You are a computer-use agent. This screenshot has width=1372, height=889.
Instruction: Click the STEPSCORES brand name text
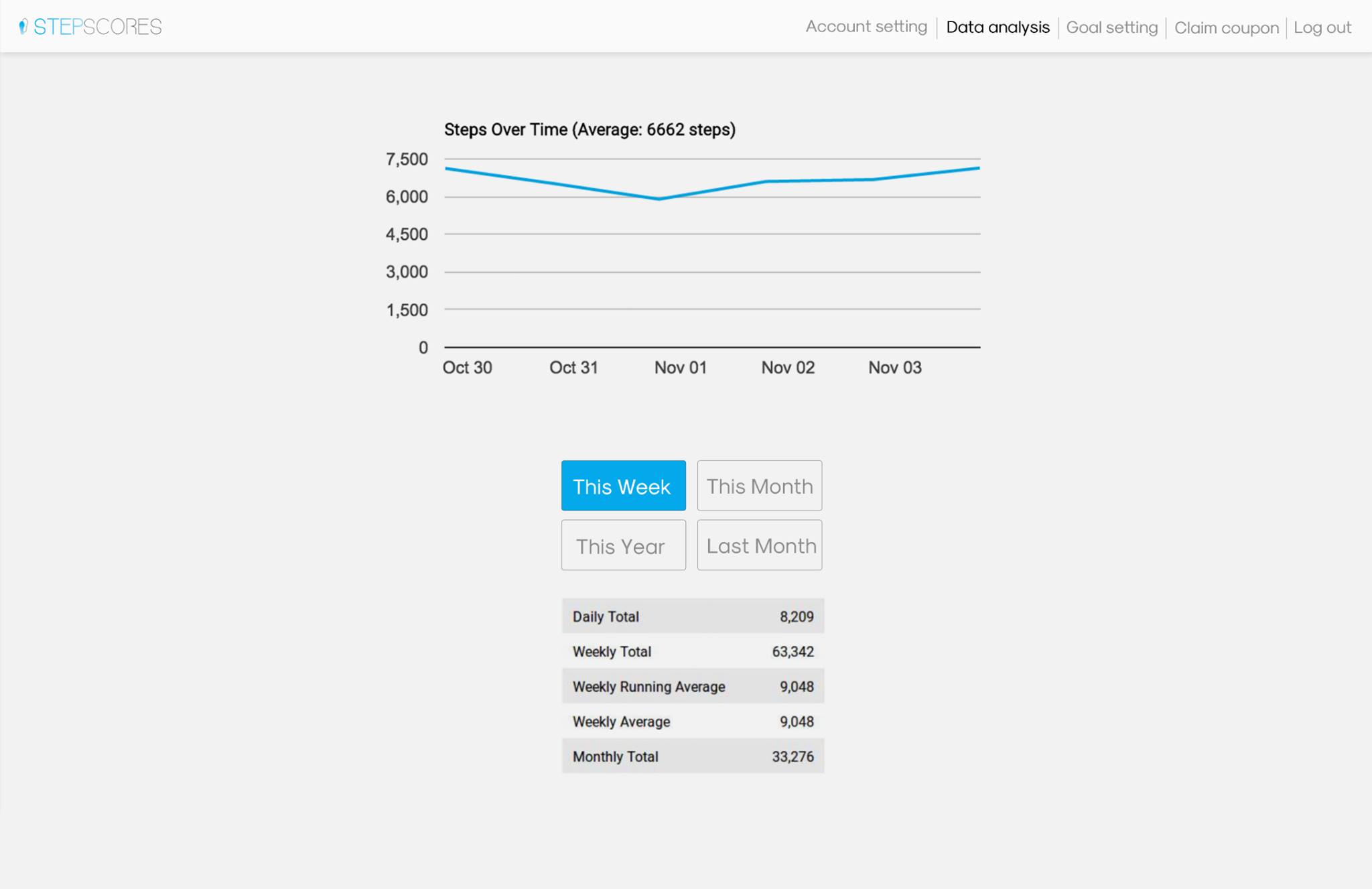98,27
